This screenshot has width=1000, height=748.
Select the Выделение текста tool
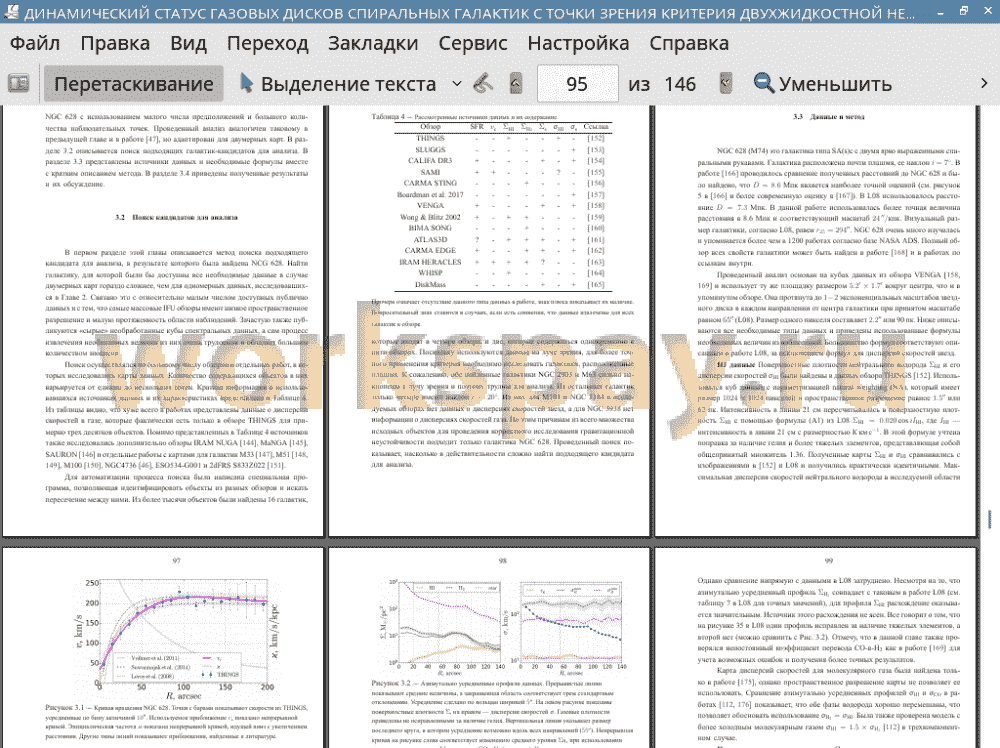(x=338, y=84)
